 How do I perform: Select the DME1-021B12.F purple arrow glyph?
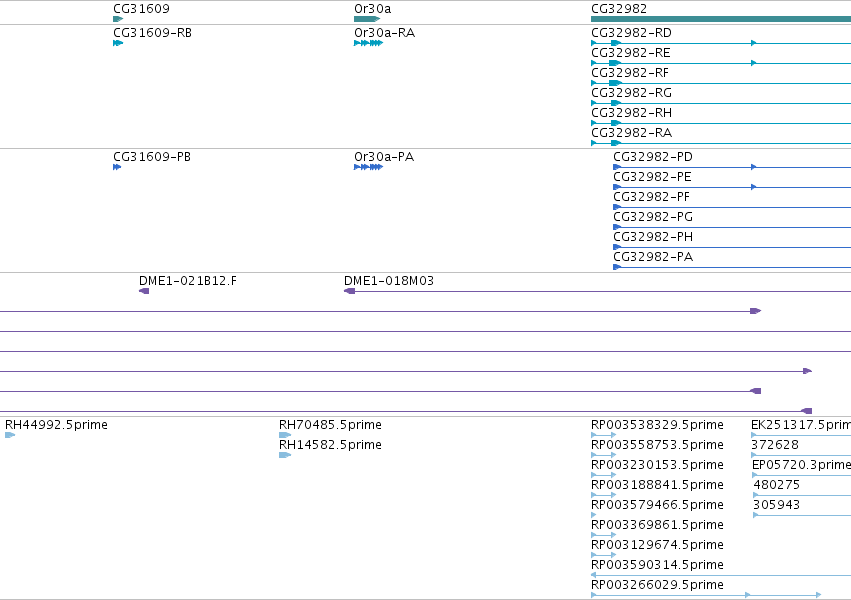coord(144,291)
